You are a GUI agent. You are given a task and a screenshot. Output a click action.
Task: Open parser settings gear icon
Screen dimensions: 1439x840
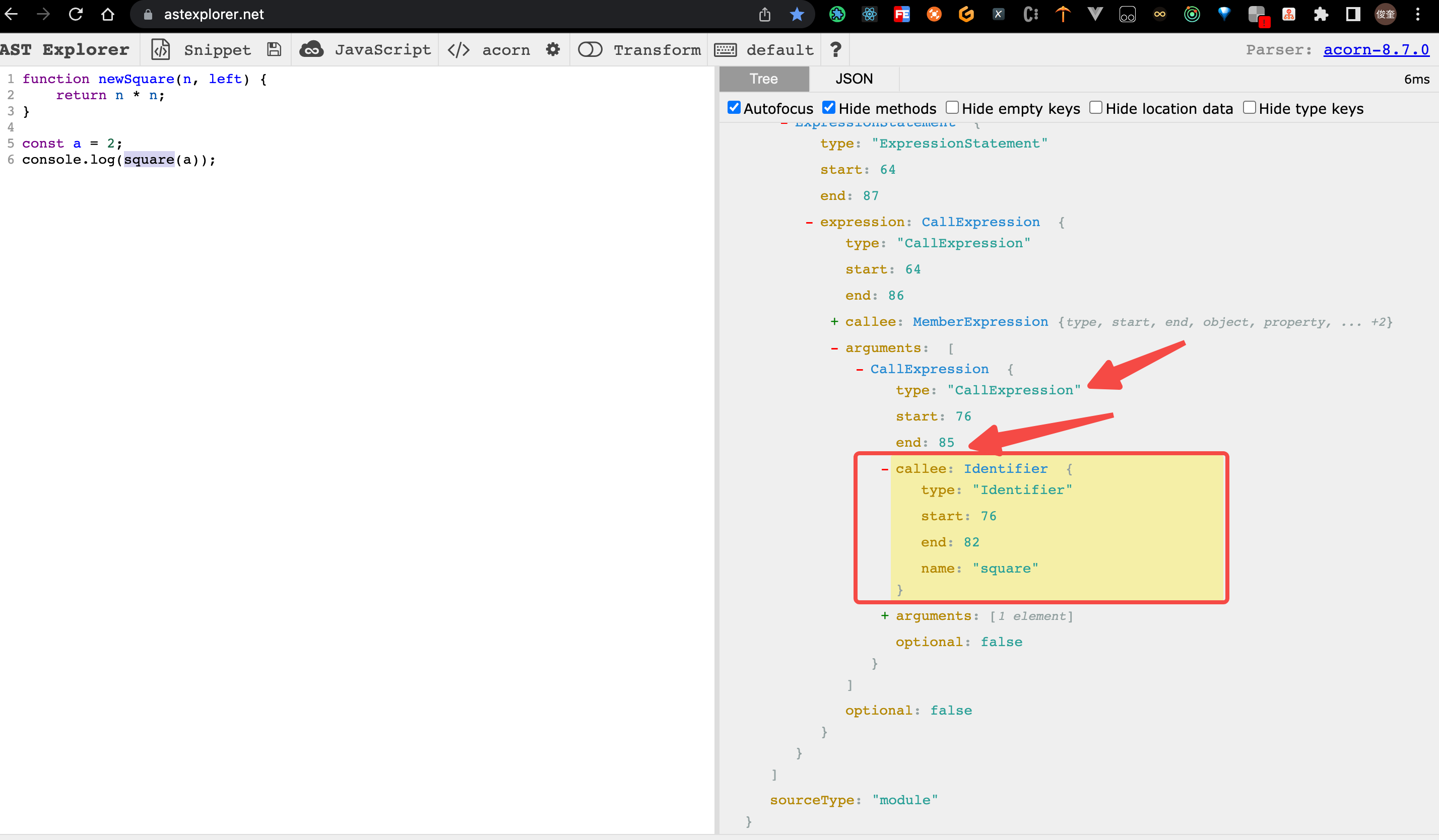pyautogui.click(x=552, y=50)
